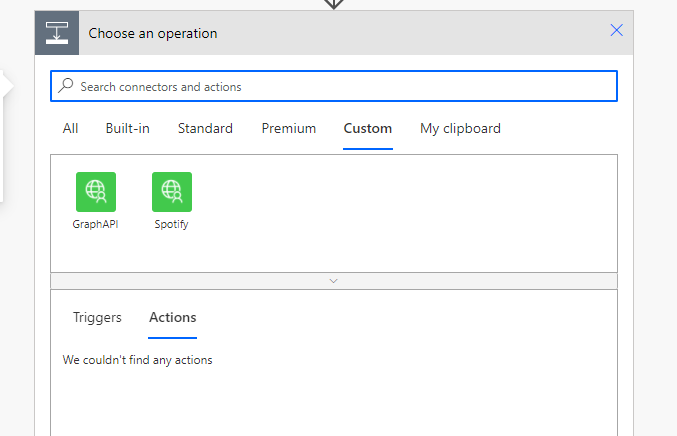Select the Spotify custom connector icon
Viewport: 677px width, 436px height.
pos(172,192)
